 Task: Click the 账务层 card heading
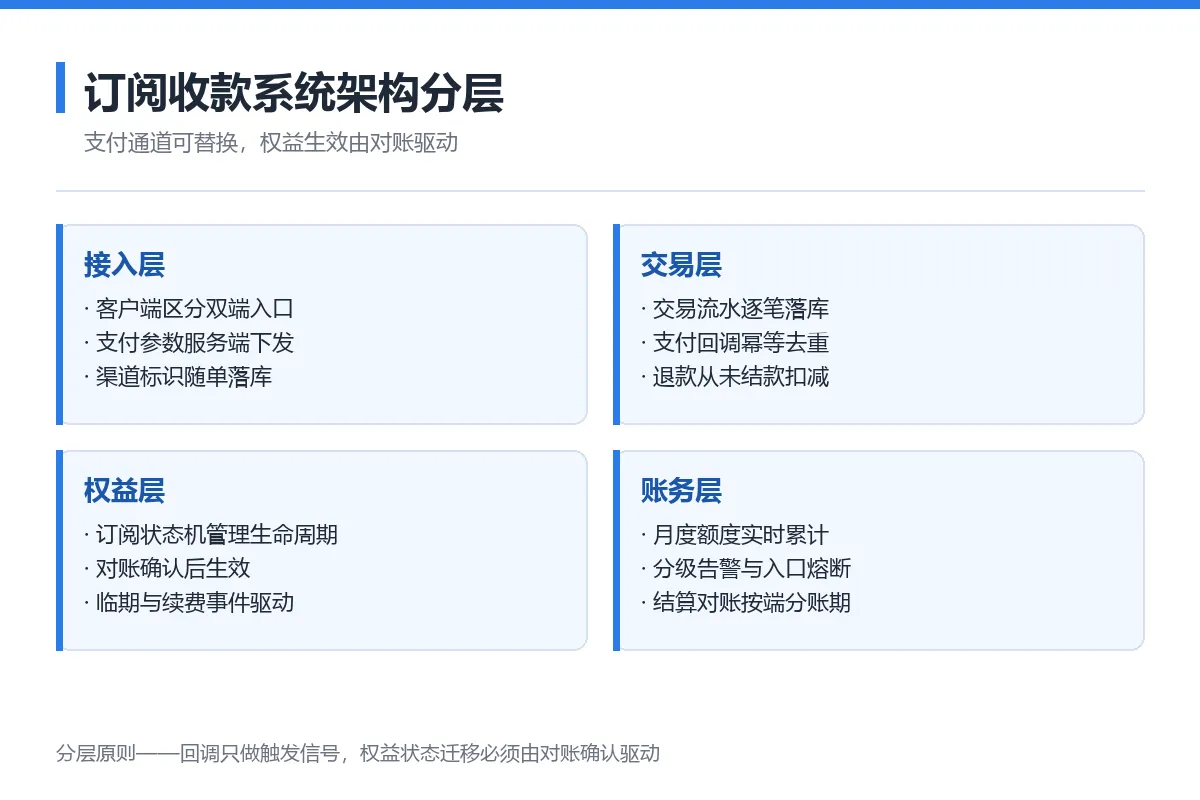tap(681, 491)
